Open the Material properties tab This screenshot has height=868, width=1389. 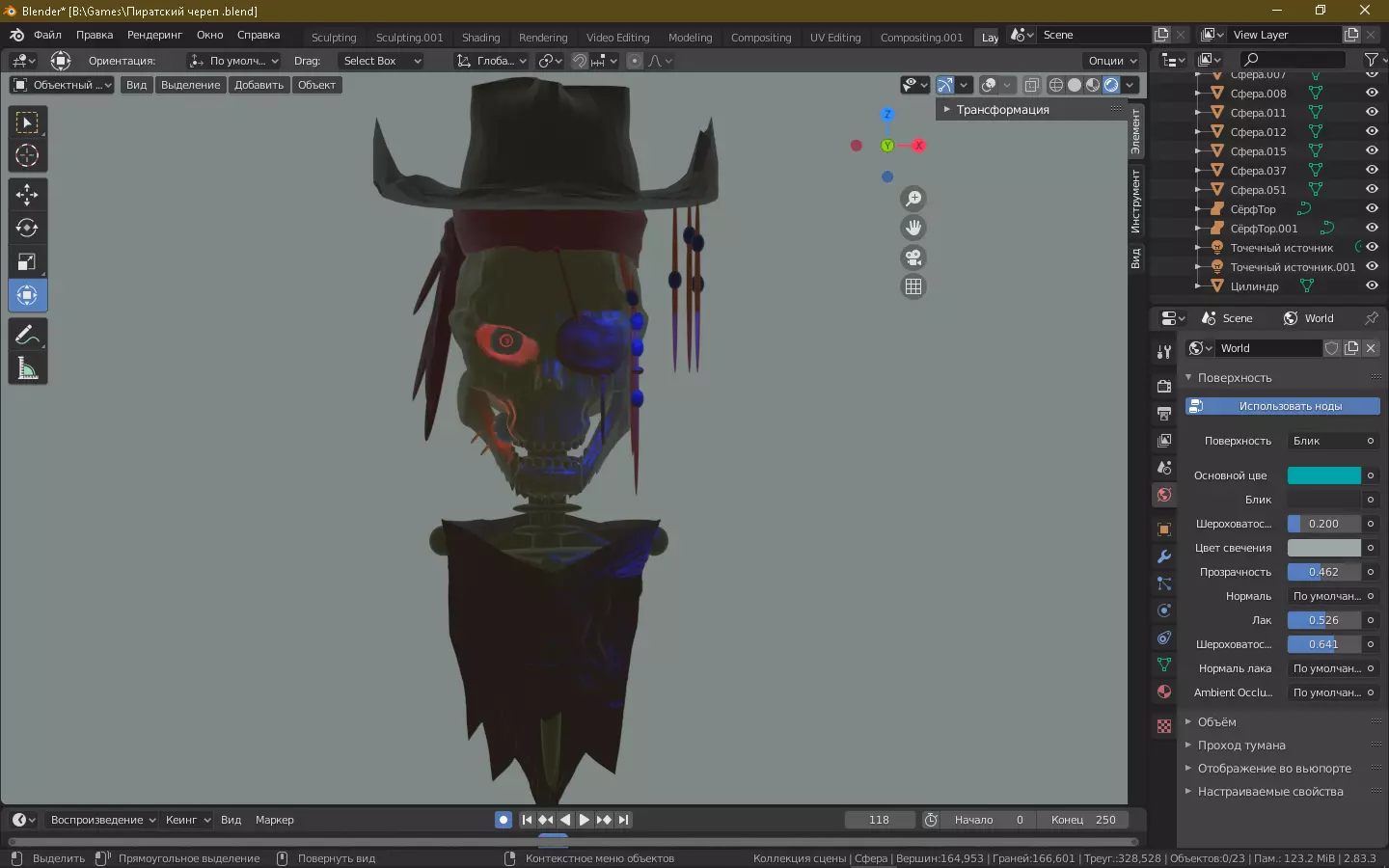coord(1164,692)
